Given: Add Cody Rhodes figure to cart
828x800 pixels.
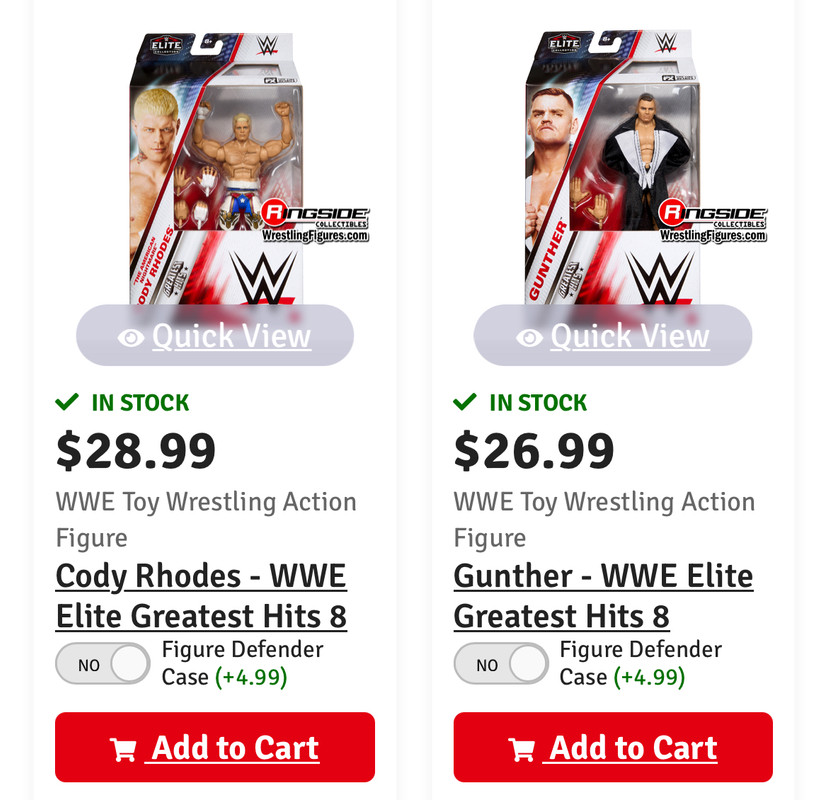Looking at the screenshot, I should click(215, 747).
